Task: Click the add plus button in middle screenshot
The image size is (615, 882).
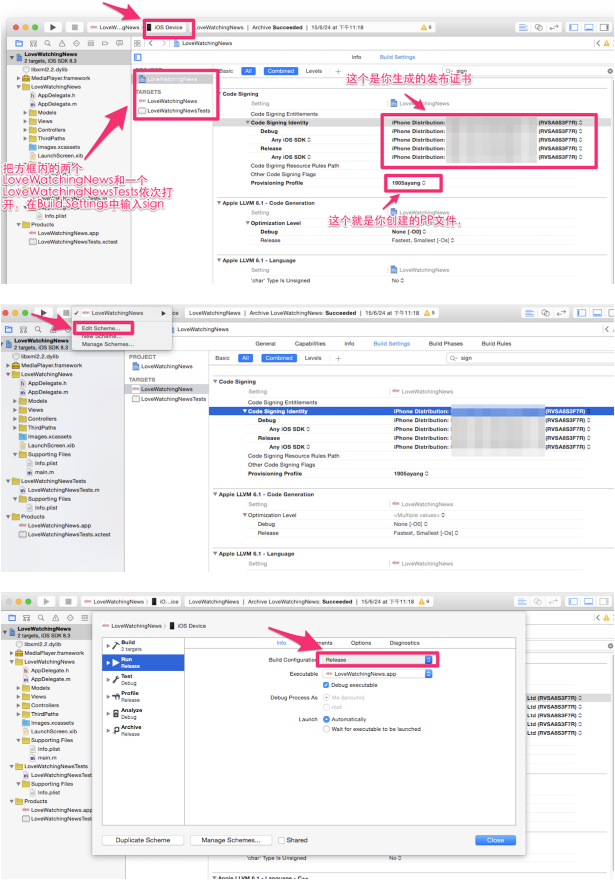Action: pos(338,358)
